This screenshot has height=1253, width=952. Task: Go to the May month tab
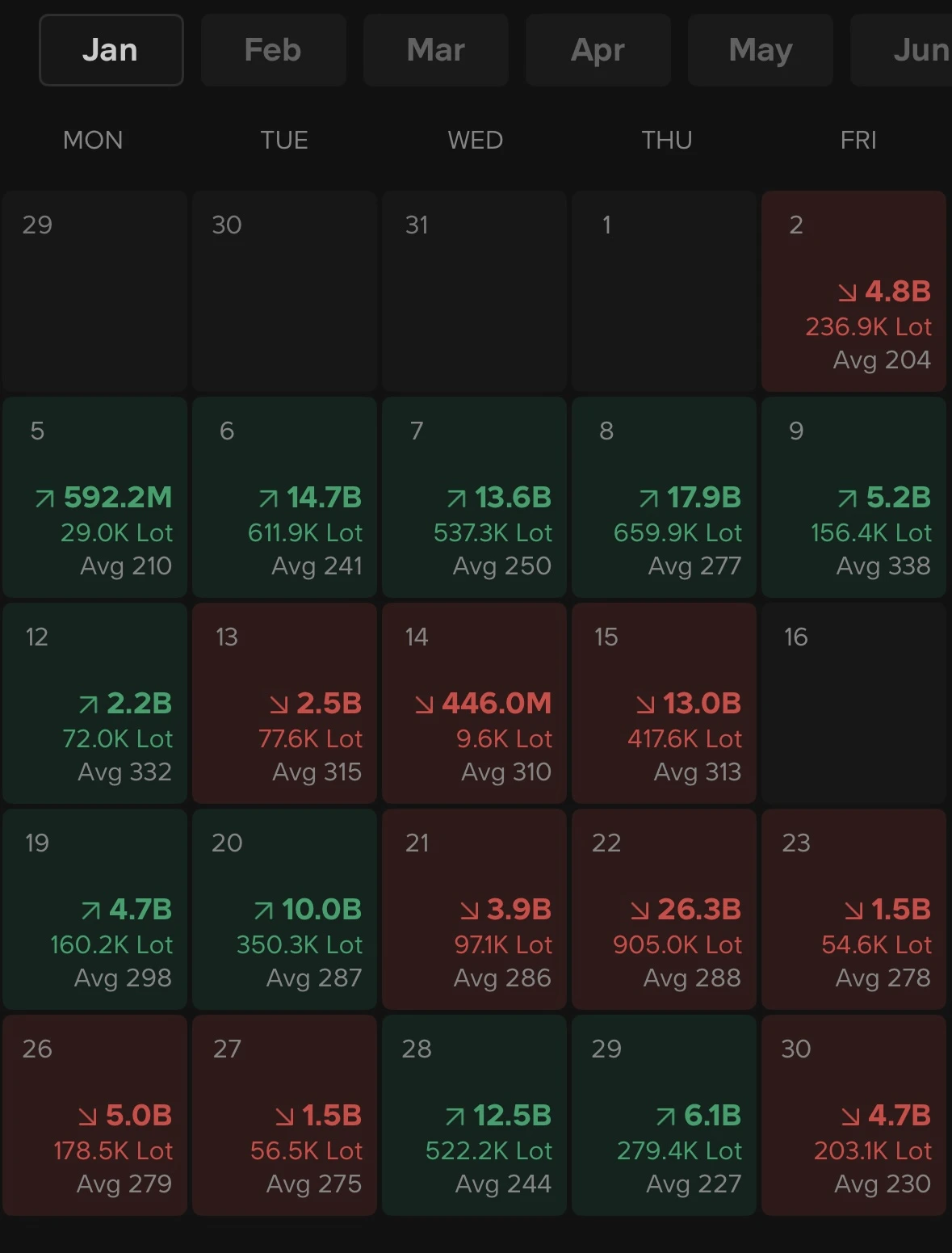[x=760, y=50]
